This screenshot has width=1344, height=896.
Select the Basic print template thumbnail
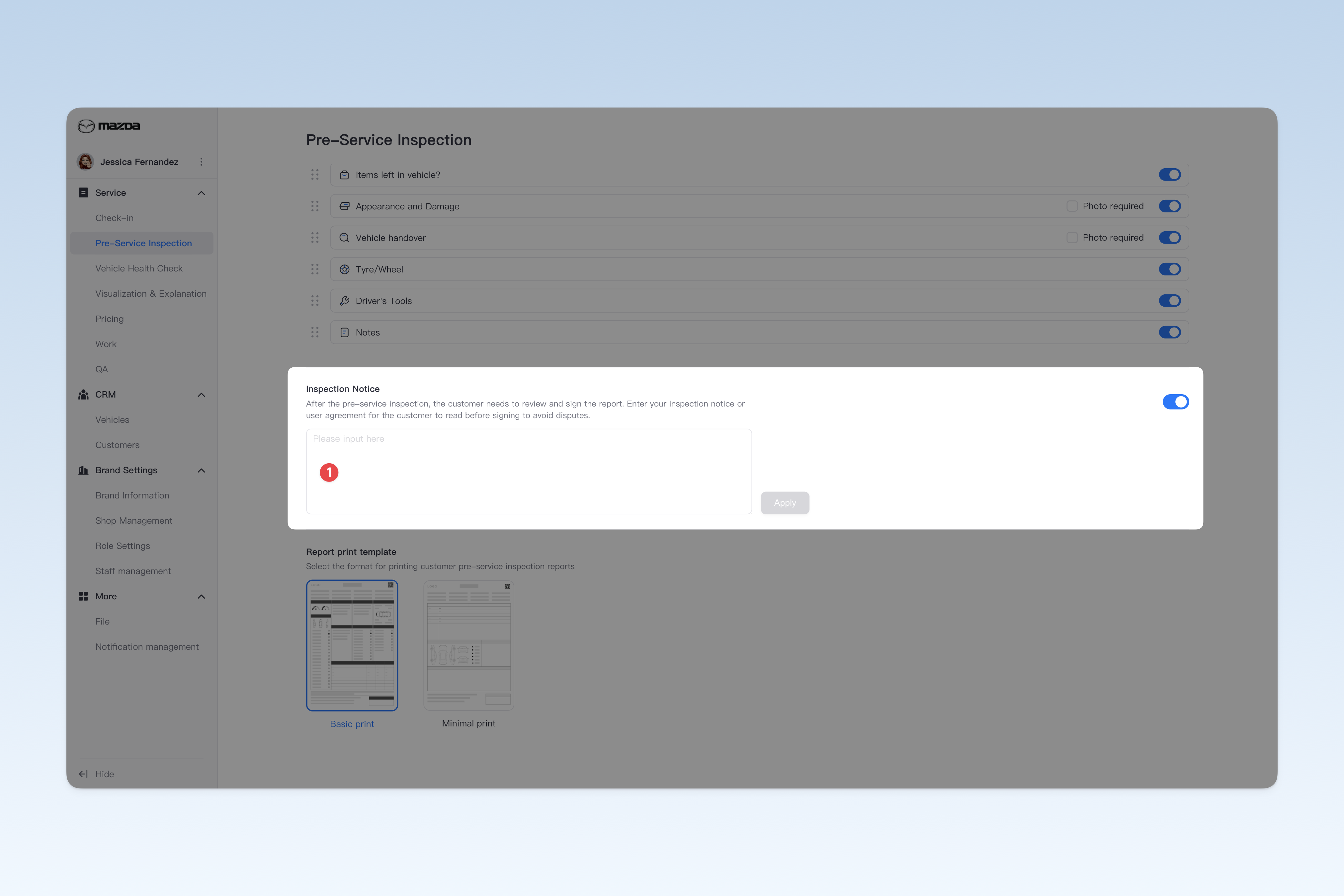tap(352, 646)
